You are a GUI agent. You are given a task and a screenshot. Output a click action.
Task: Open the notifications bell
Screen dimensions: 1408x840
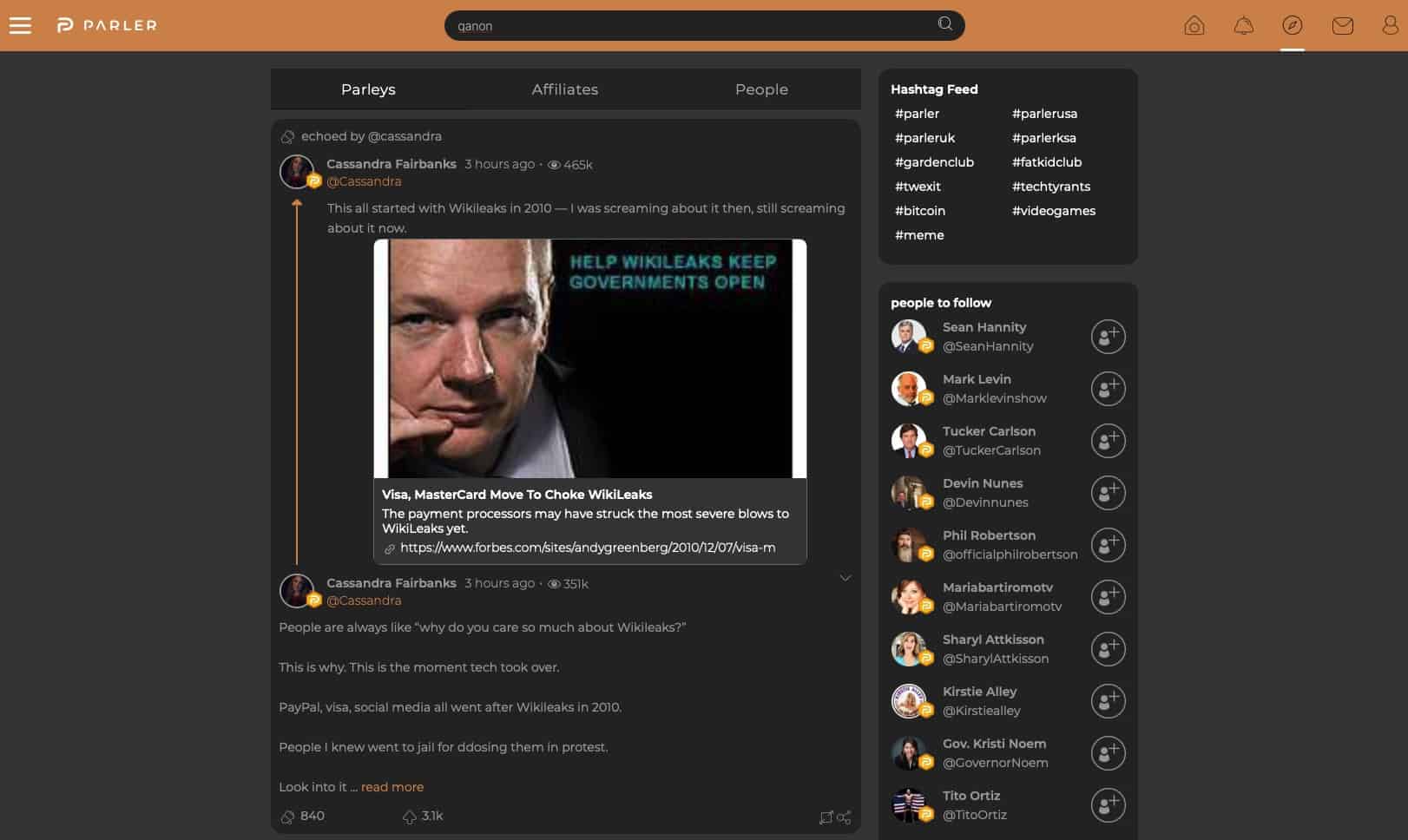click(1244, 25)
